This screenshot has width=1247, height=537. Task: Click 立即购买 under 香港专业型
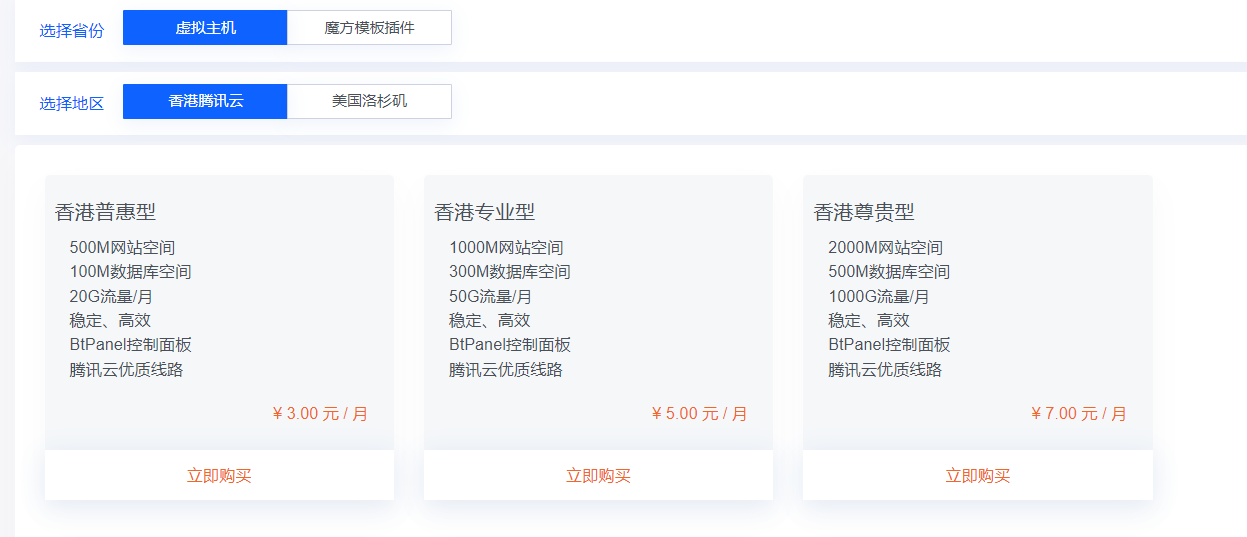click(598, 475)
